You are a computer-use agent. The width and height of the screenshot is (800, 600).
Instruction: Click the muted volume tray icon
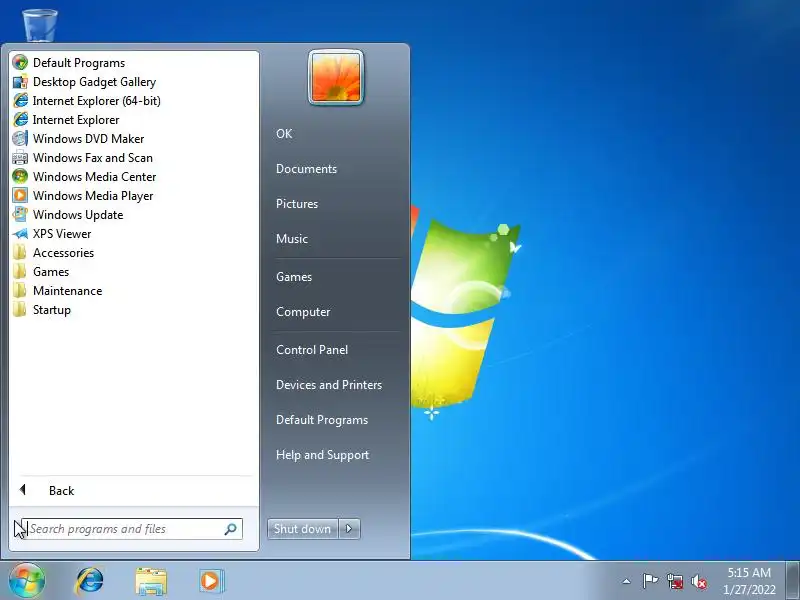pos(699,581)
